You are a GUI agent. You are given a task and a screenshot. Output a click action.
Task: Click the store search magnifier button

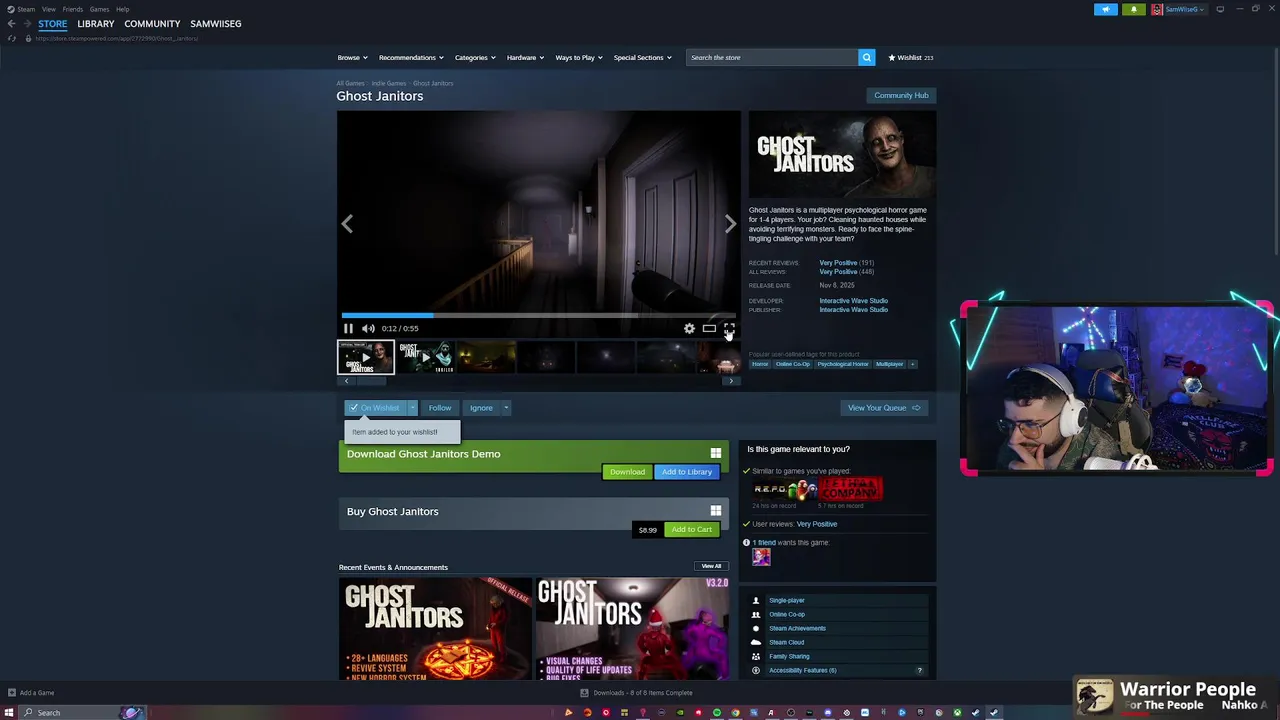tap(867, 57)
